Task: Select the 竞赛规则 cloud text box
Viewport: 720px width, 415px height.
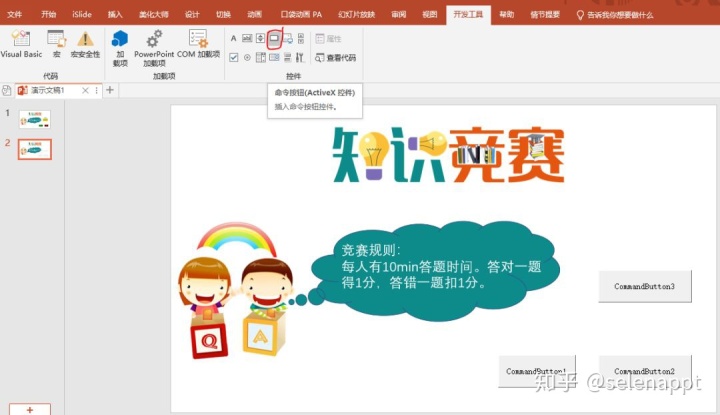Action: click(436, 272)
